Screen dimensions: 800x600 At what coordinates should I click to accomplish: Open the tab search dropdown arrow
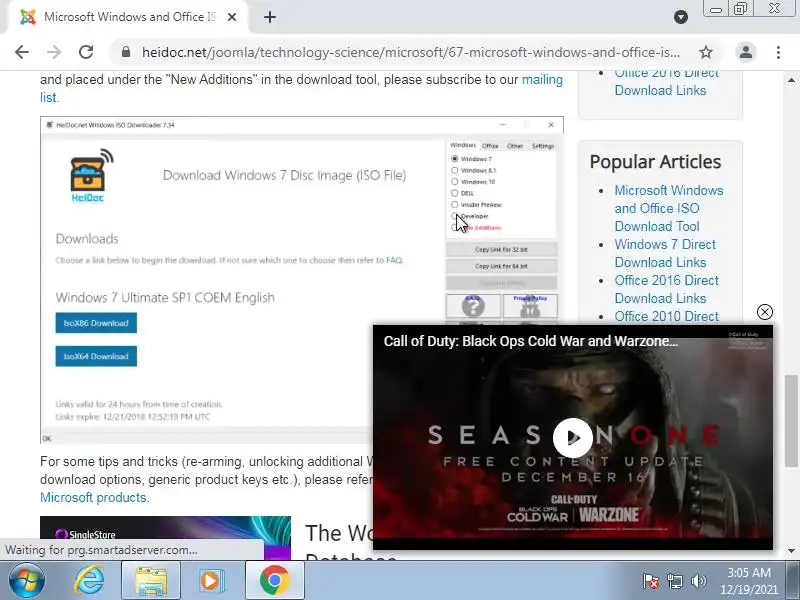(x=681, y=17)
